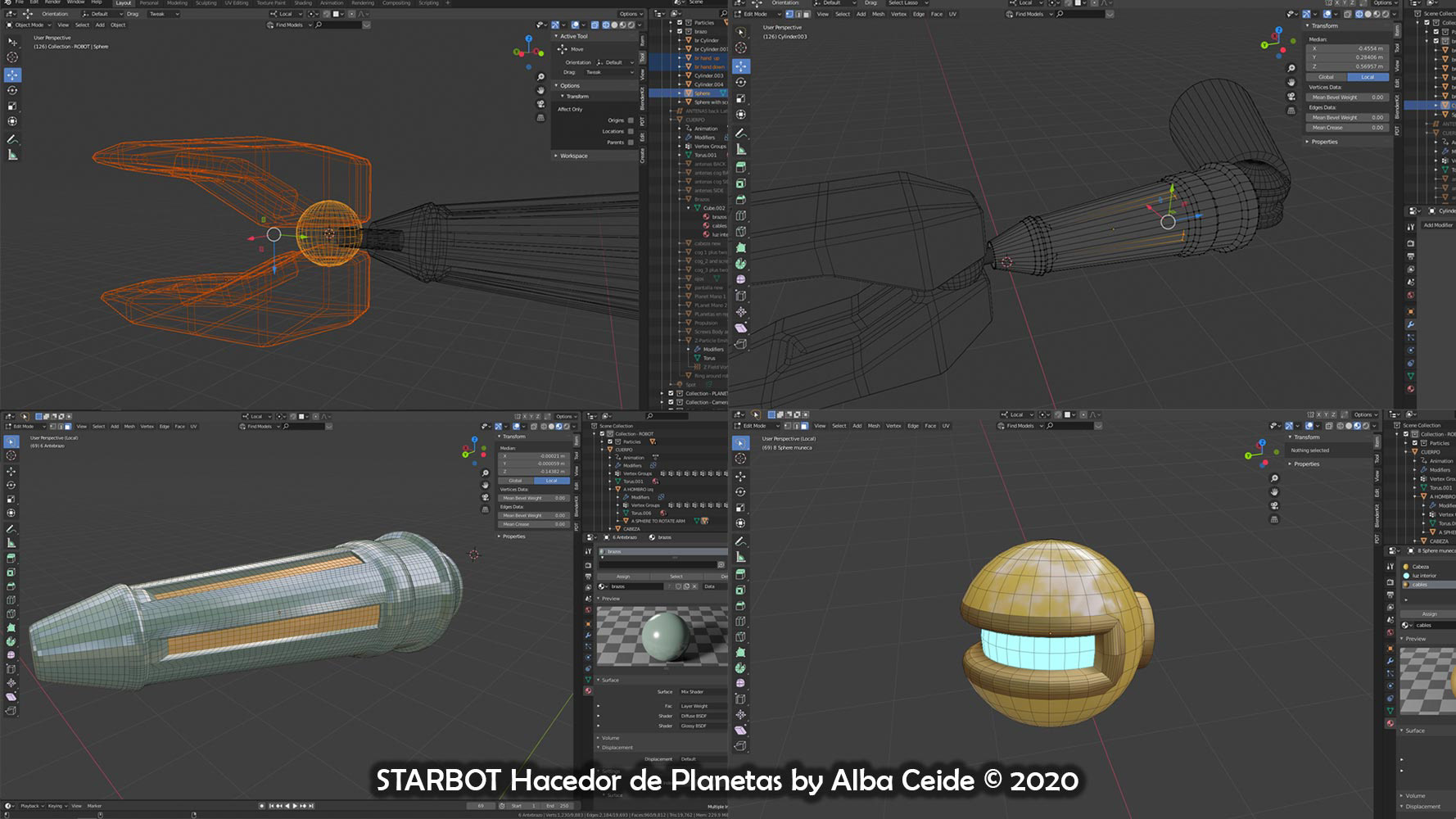Viewport: 1456px width, 819px height.
Task: Adjust Mean Crease slider in Cylinder.003 sidebar
Action: point(1347,128)
